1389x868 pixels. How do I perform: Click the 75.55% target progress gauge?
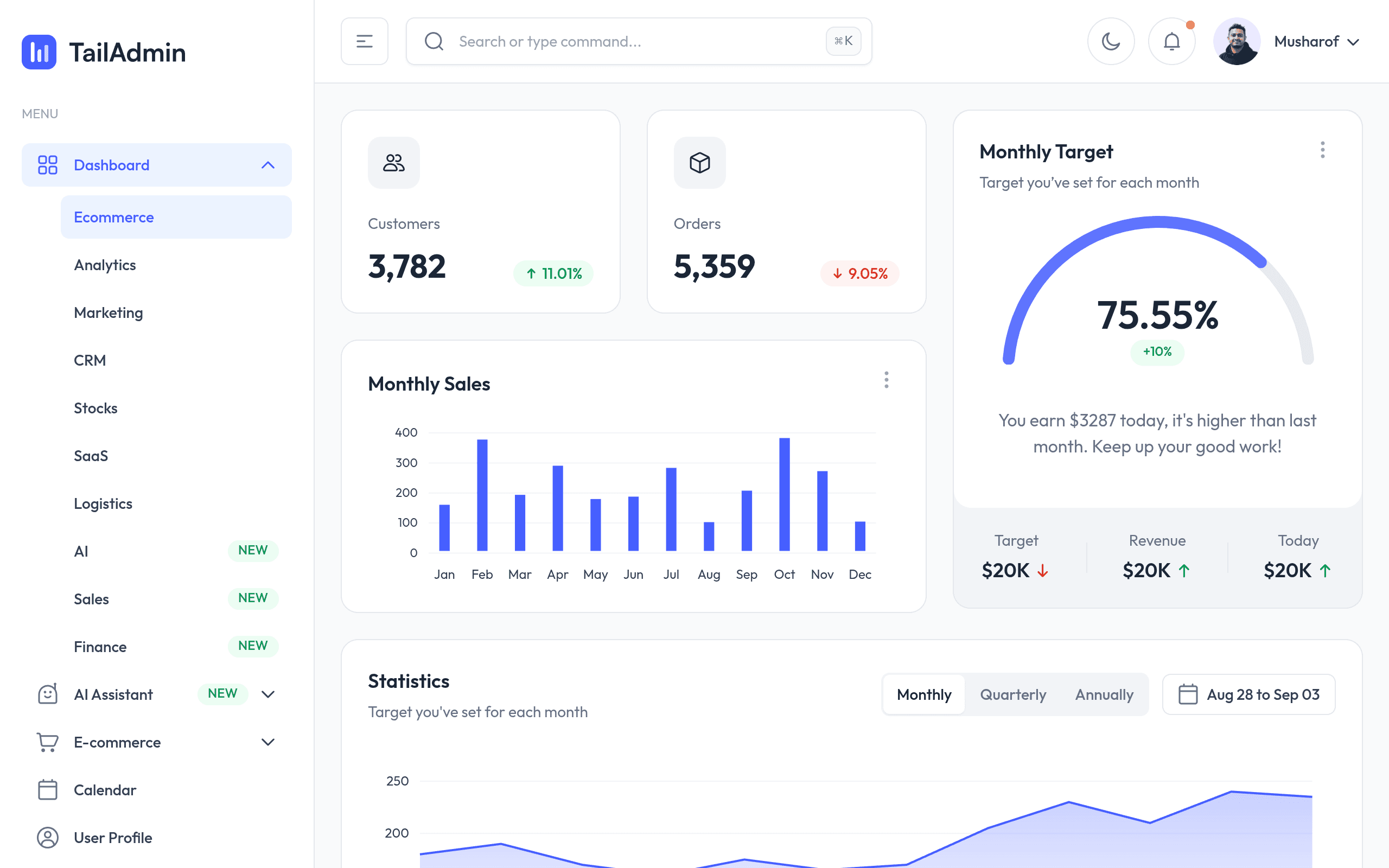[1158, 290]
